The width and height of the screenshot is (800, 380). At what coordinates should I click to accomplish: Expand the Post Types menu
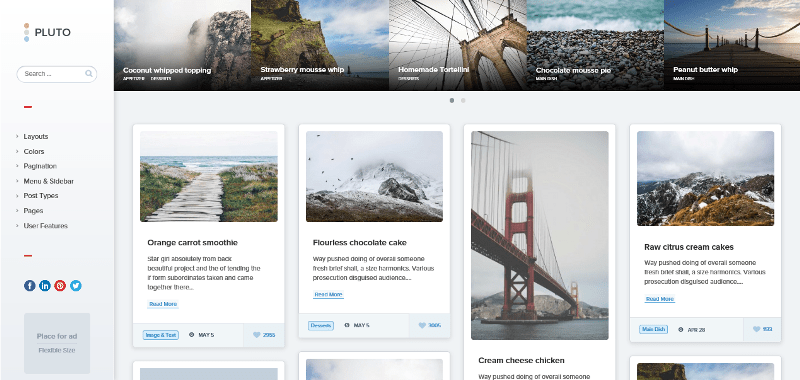coord(41,196)
